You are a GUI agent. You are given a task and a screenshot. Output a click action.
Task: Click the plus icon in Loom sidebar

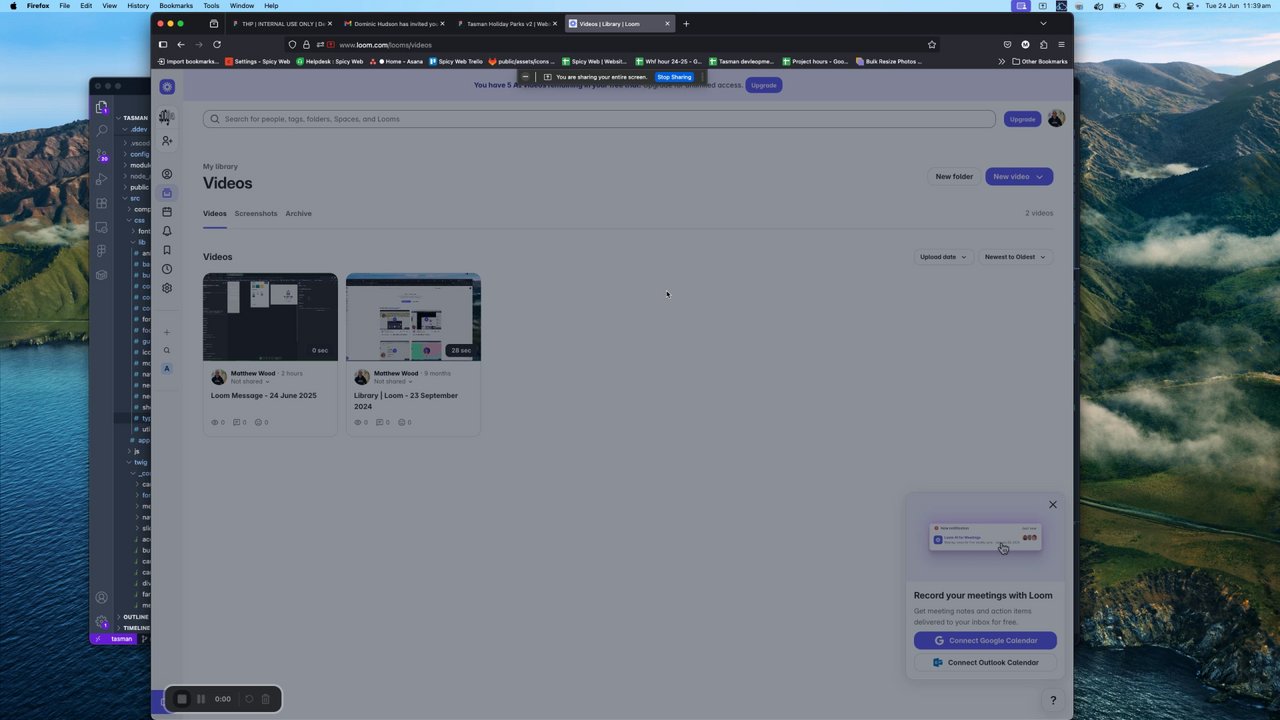(x=167, y=332)
